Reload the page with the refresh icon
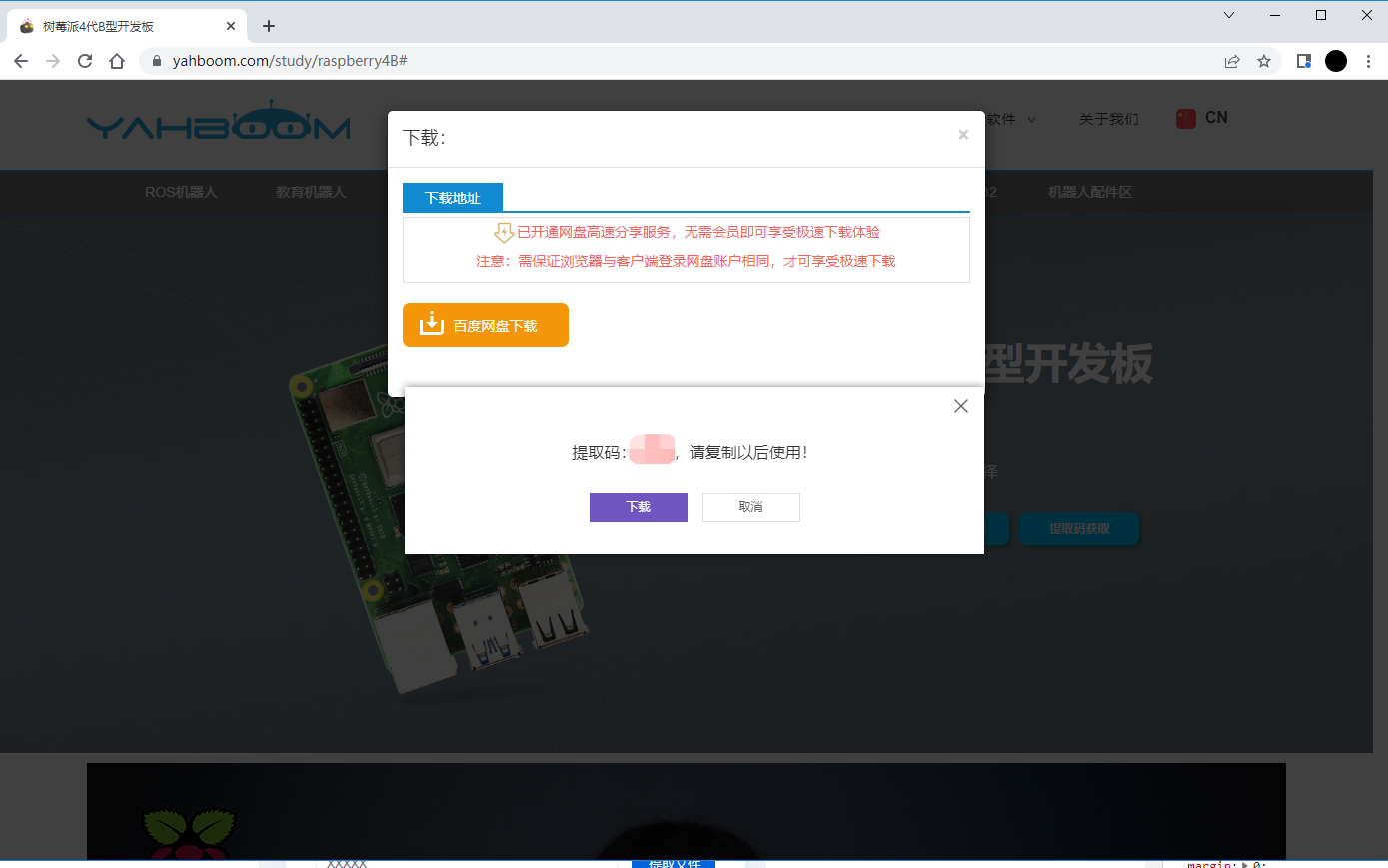Image resolution: width=1388 pixels, height=868 pixels. pyautogui.click(x=85, y=61)
